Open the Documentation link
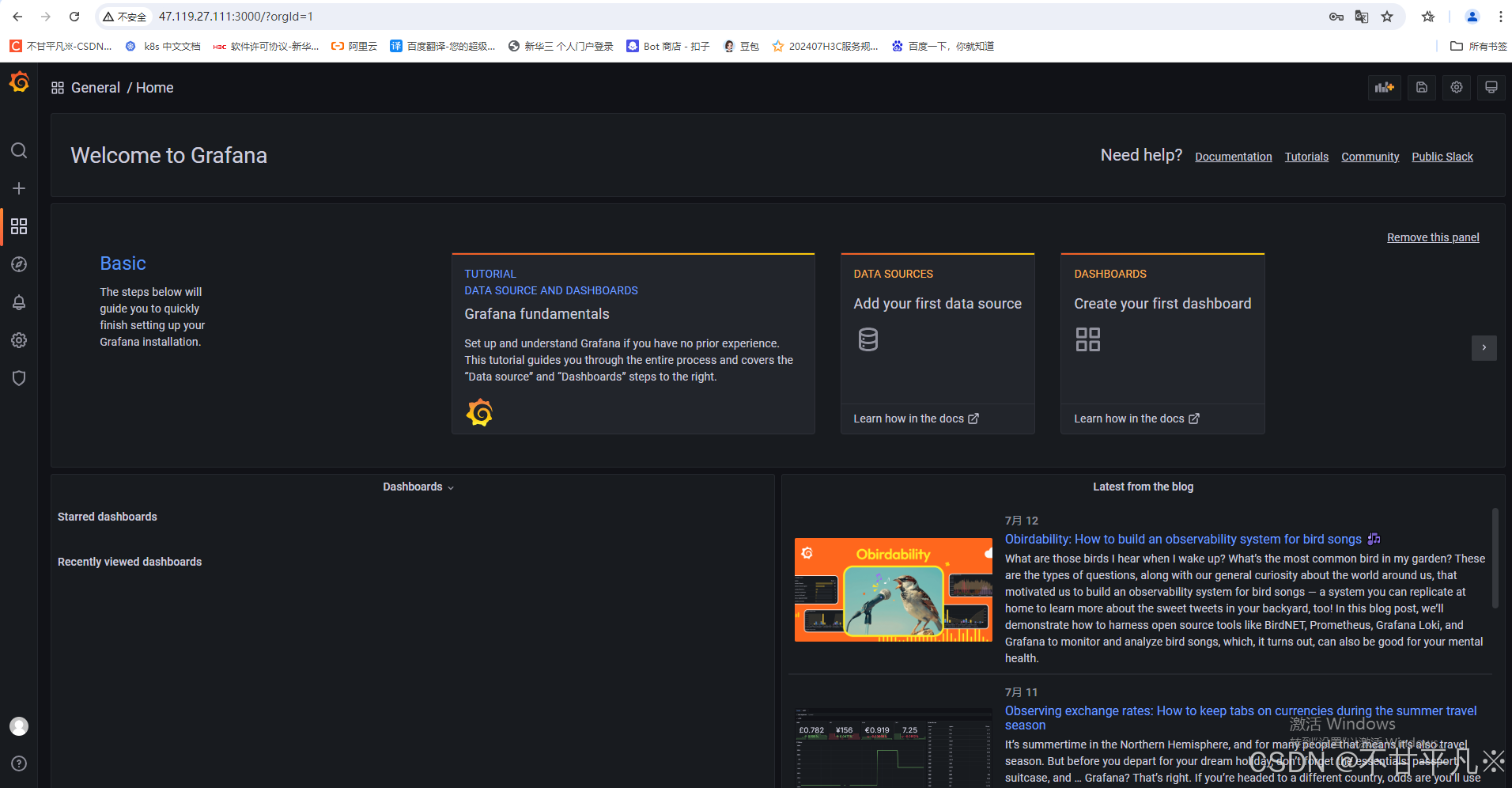The width and height of the screenshot is (1512, 788). [1234, 157]
